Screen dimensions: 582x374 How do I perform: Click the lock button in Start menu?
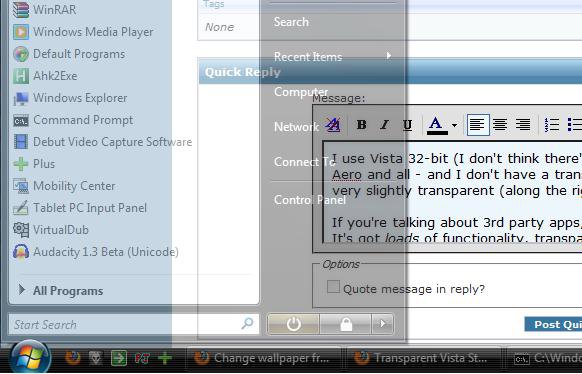(x=346, y=324)
